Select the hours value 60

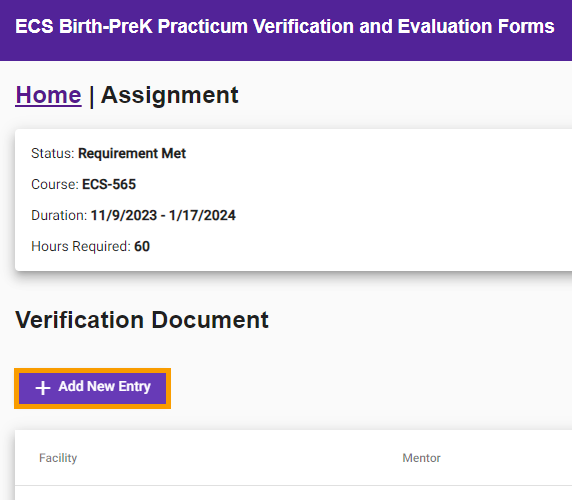pos(142,247)
